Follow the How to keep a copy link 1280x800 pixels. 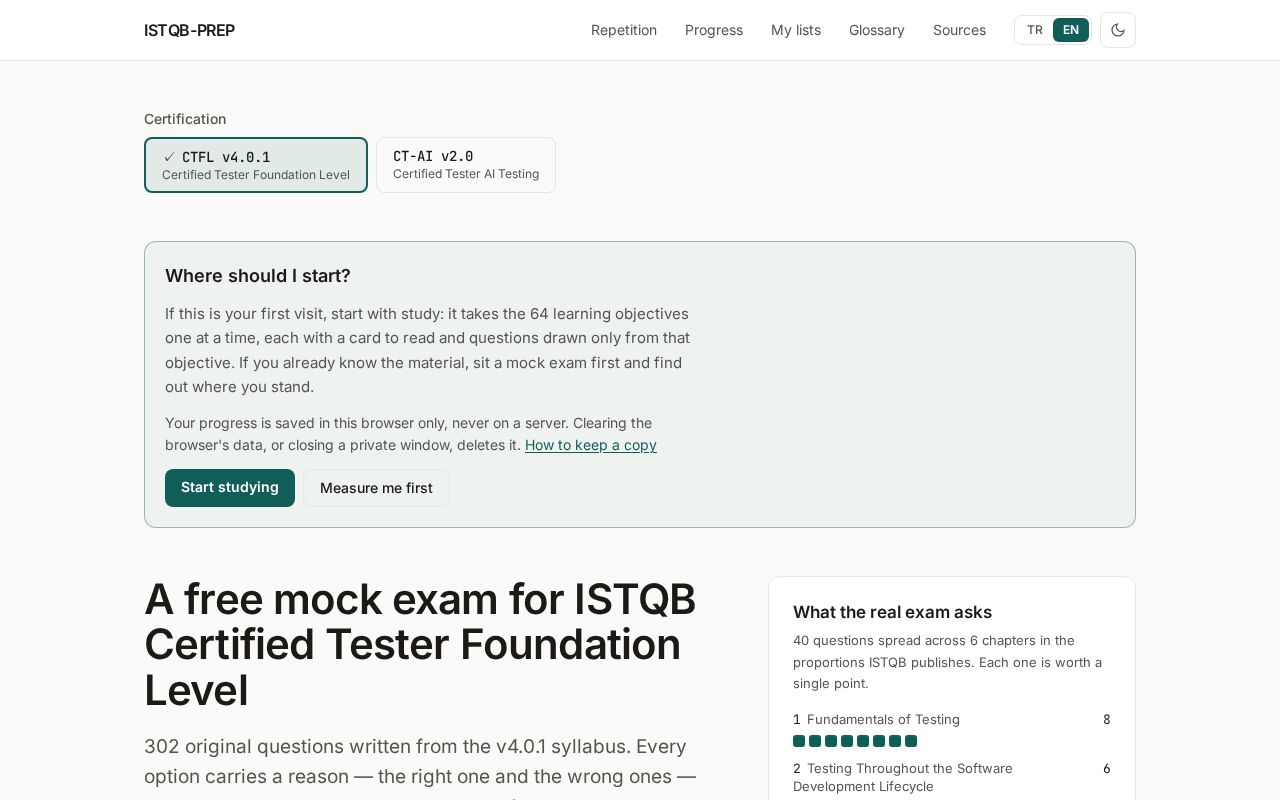(x=591, y=445)
